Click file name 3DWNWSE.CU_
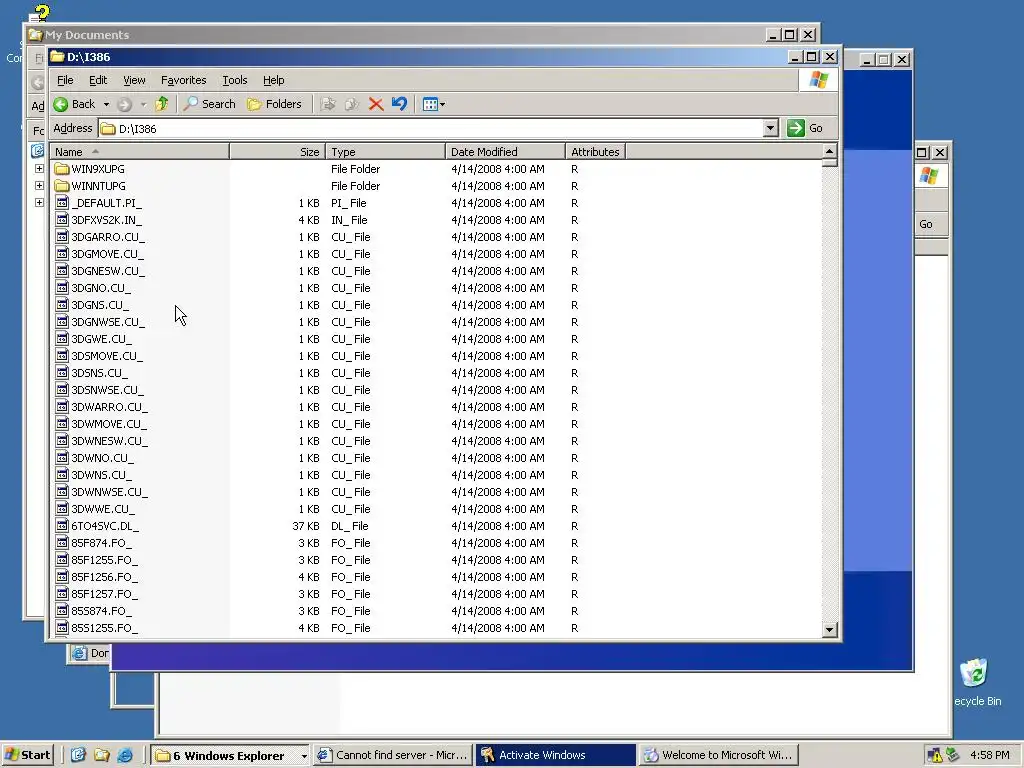The image size is (1024, 768). pos(109,492)
